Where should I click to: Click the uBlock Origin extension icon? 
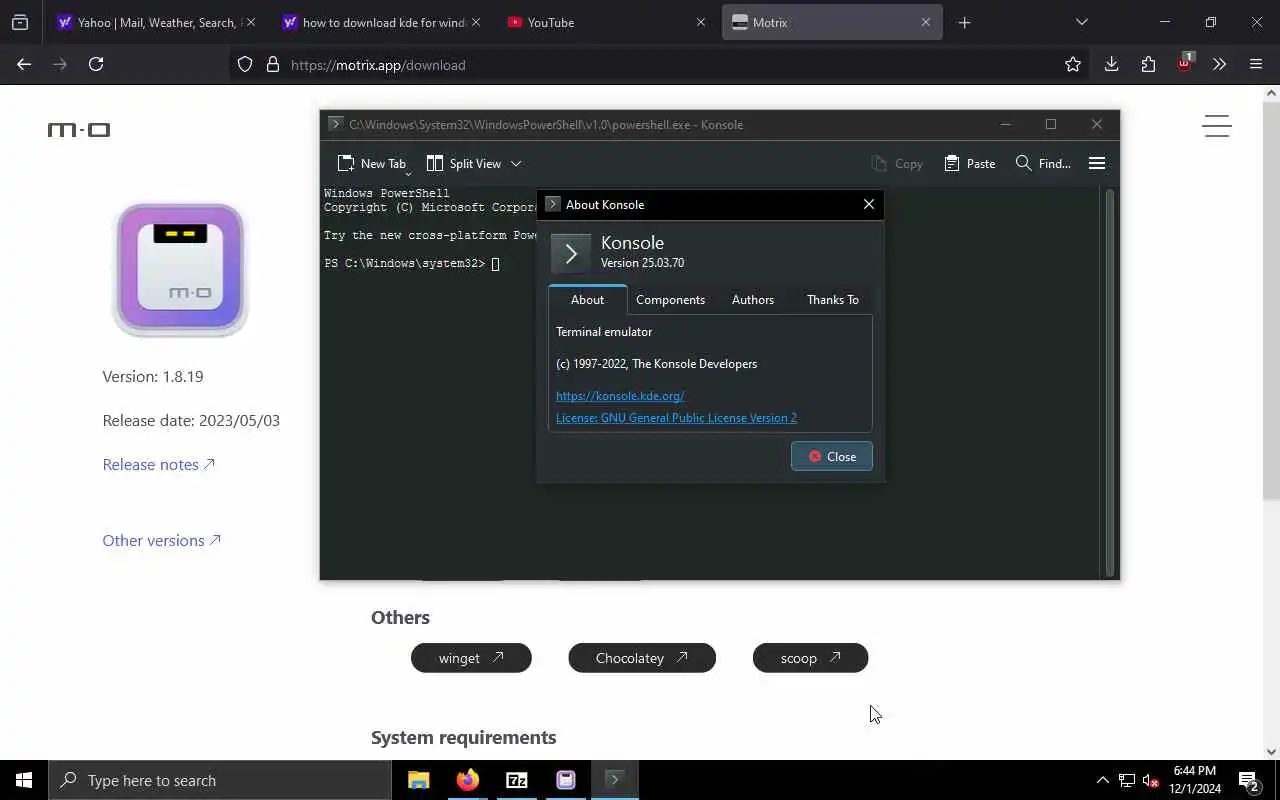click(1184, 63)
